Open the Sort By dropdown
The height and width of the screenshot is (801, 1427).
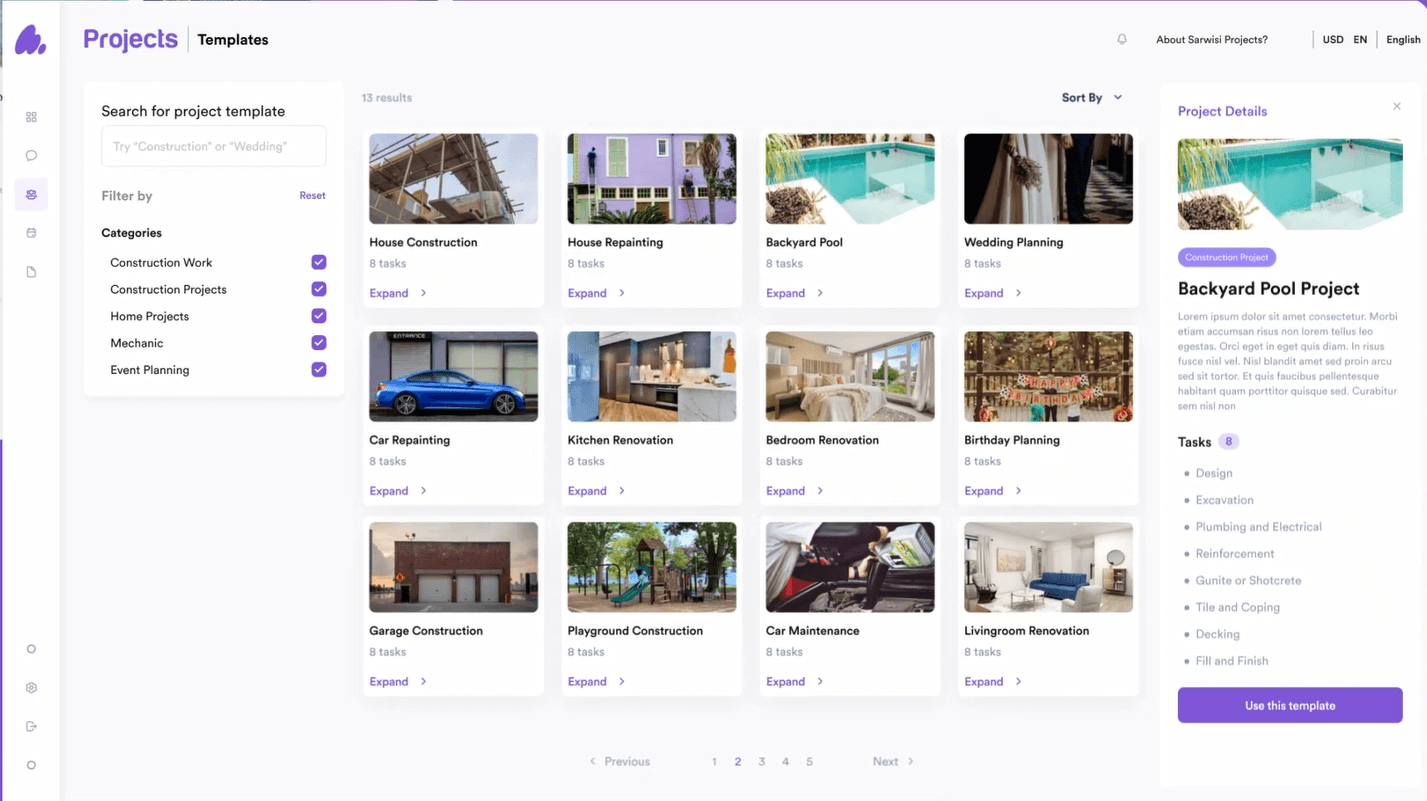[x=1092, y=98]
